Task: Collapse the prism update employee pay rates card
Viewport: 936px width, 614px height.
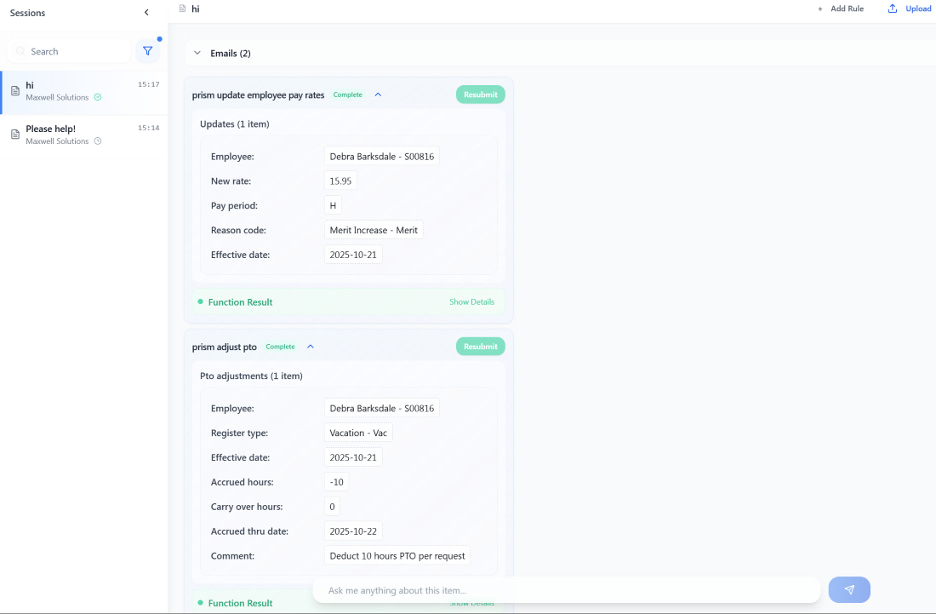Action: (378, 95)
